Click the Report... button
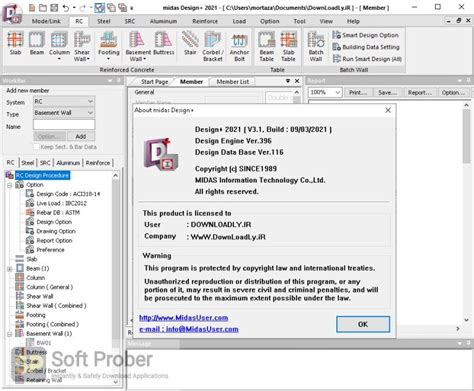 420,92
